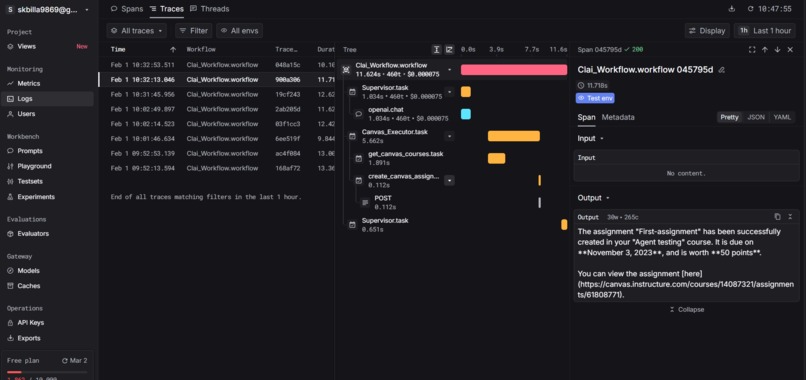Collapse the first Supervisor.task node
The image size is (806, 380).
450,92
